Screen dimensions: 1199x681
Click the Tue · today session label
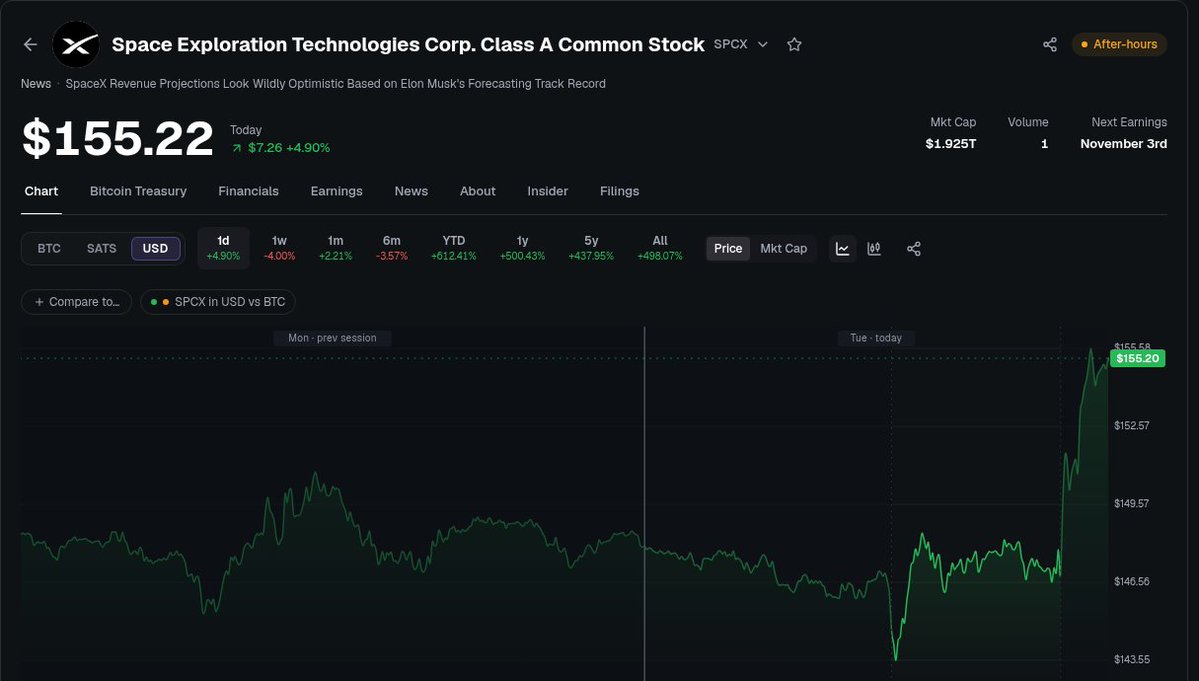click(876, 338)
